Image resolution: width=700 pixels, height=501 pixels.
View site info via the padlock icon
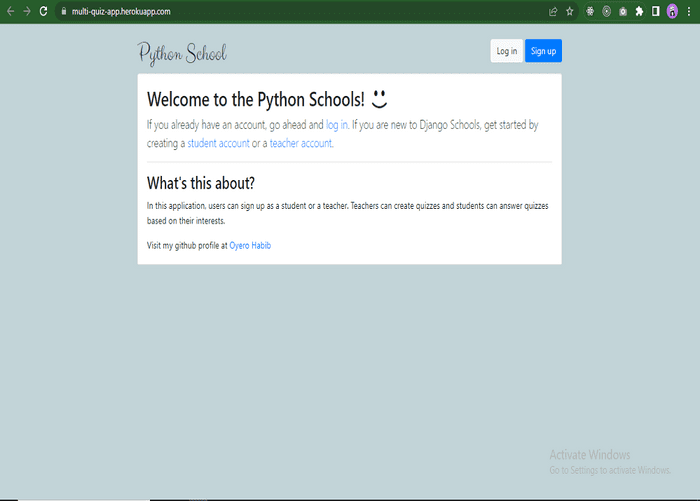[x=64, y=12]
